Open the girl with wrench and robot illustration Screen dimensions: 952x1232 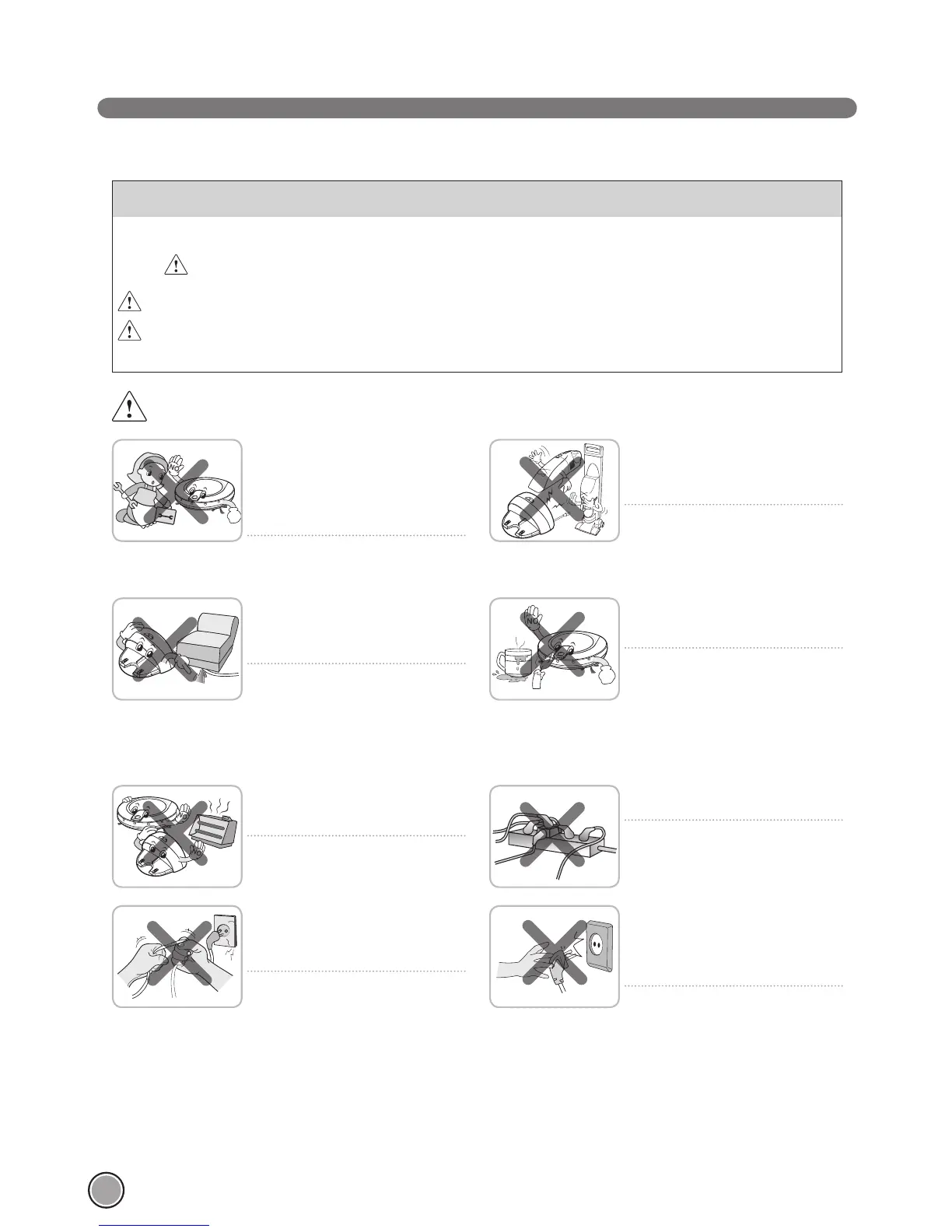177,491
